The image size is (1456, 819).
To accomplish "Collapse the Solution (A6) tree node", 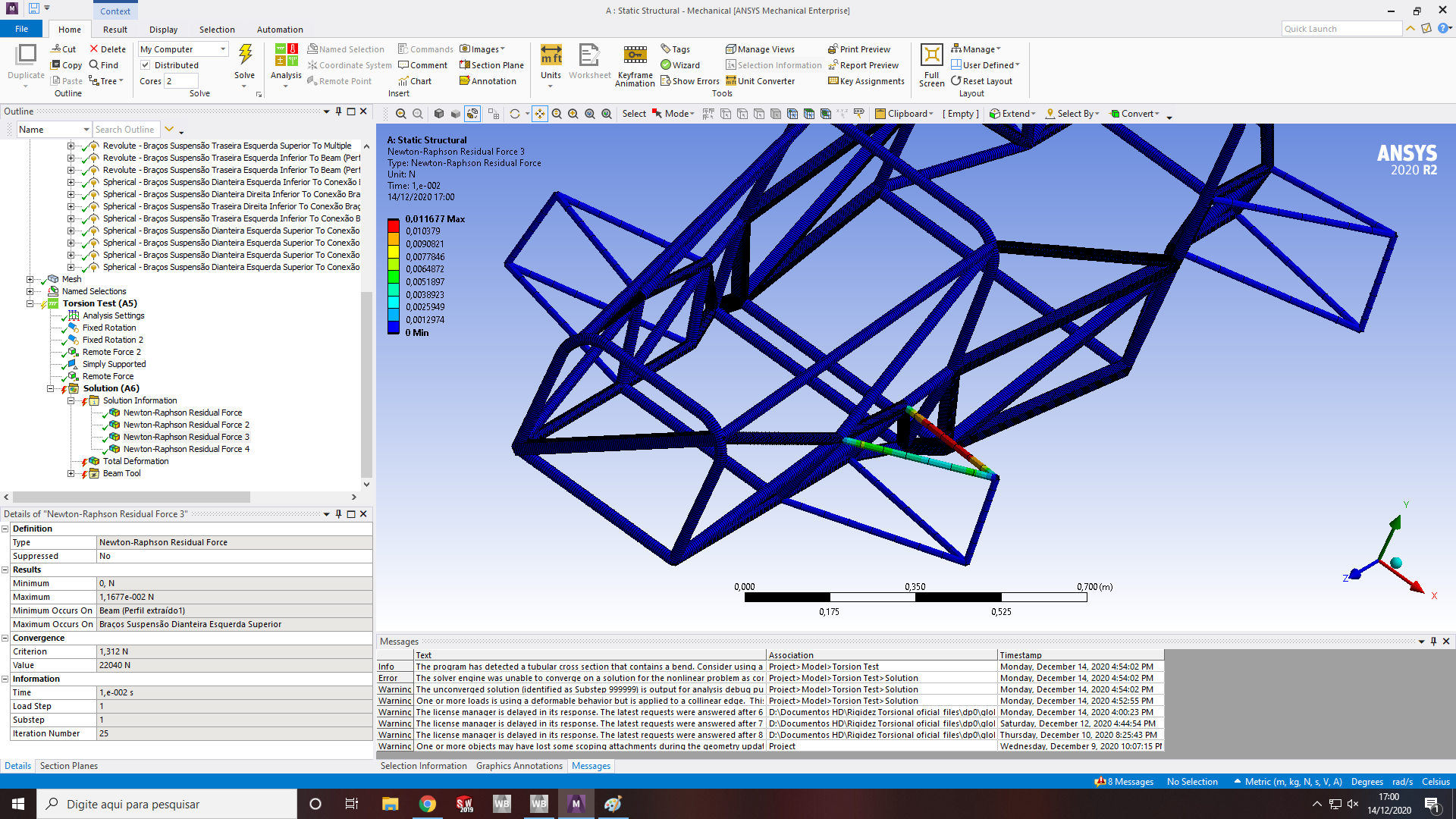I will click(x=50, y=388).
